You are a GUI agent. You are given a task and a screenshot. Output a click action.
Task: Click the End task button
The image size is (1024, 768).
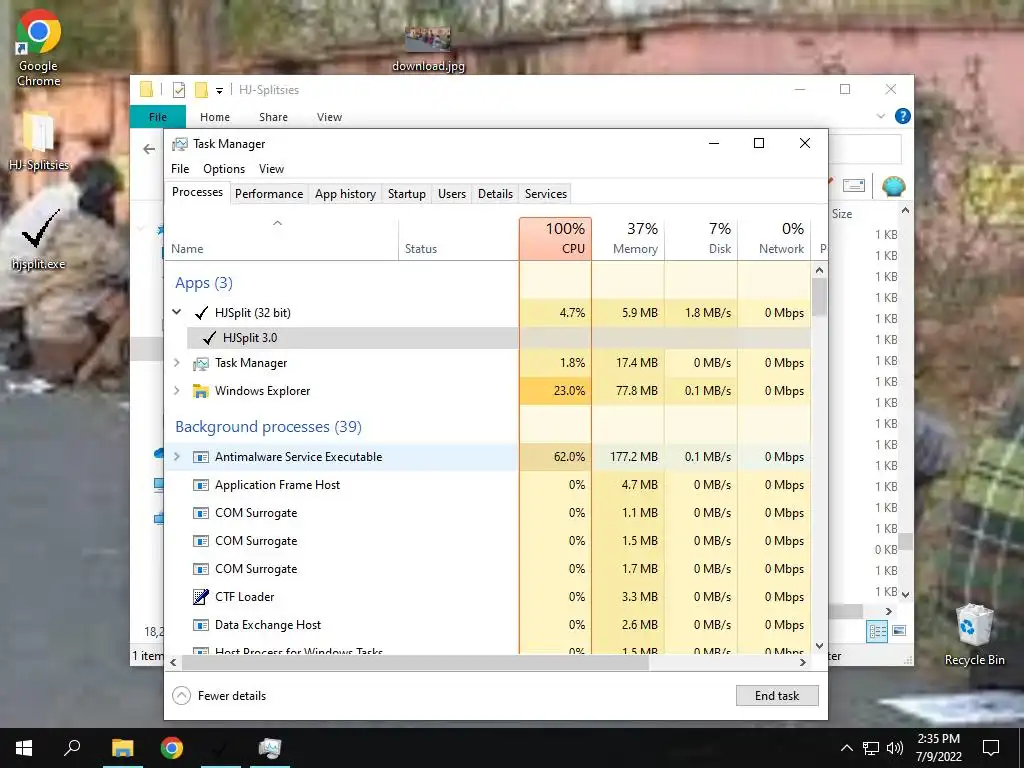pos(776,696)
